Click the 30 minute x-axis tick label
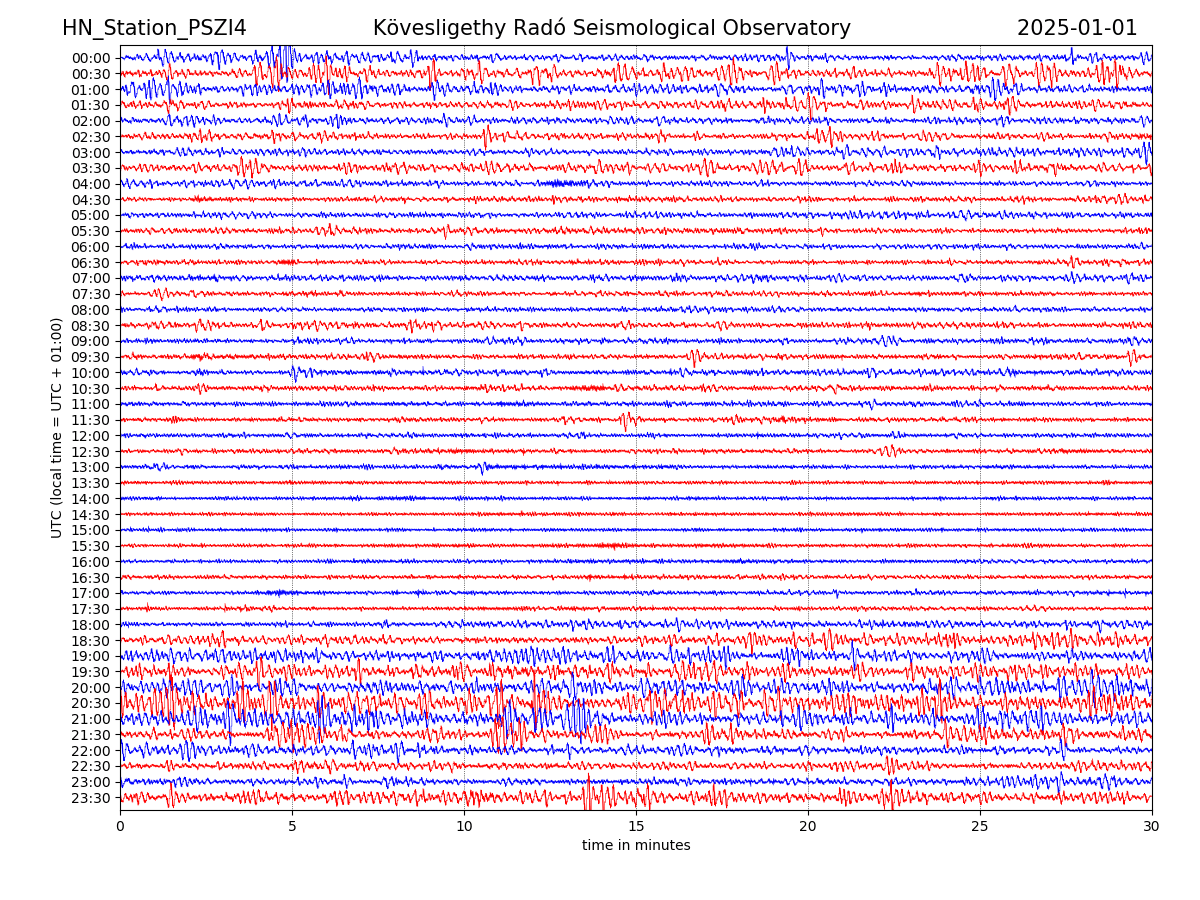 [1152, 827]
